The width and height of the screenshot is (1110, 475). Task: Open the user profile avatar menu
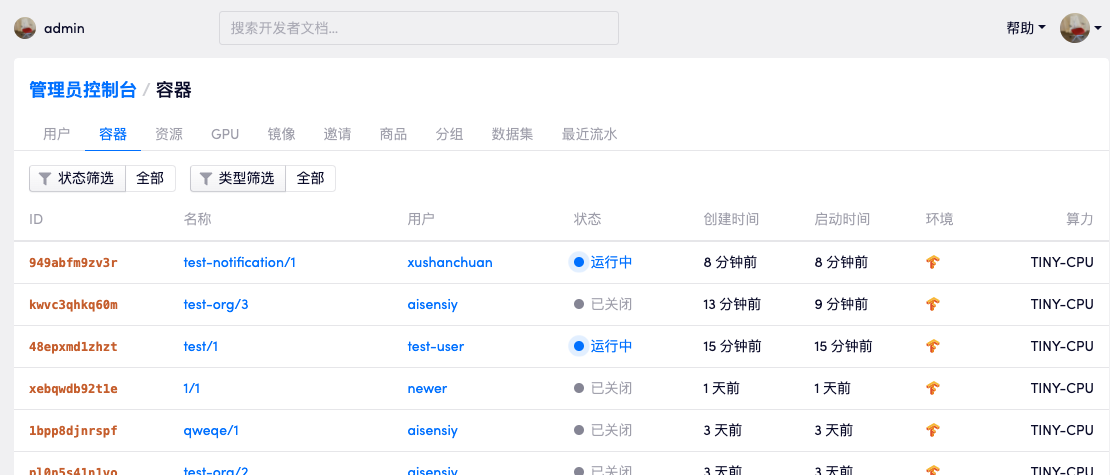click(x=1075, y=28)
